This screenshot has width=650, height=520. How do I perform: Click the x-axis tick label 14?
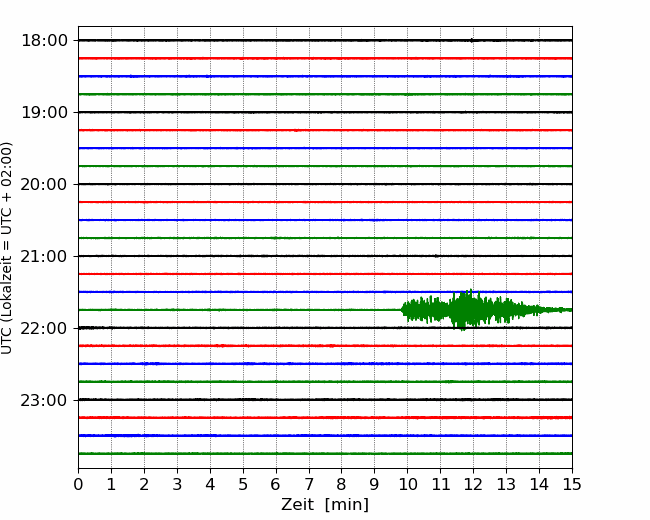(x=539, y=484)
